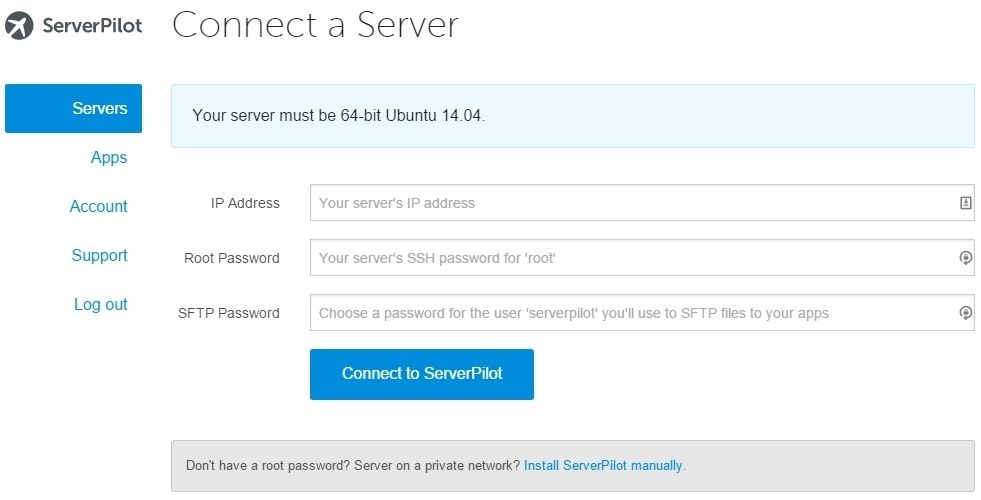This screenshot has width=981, height=500.
Task: Click the autofill icon in Root Password field
Action: 965,258
